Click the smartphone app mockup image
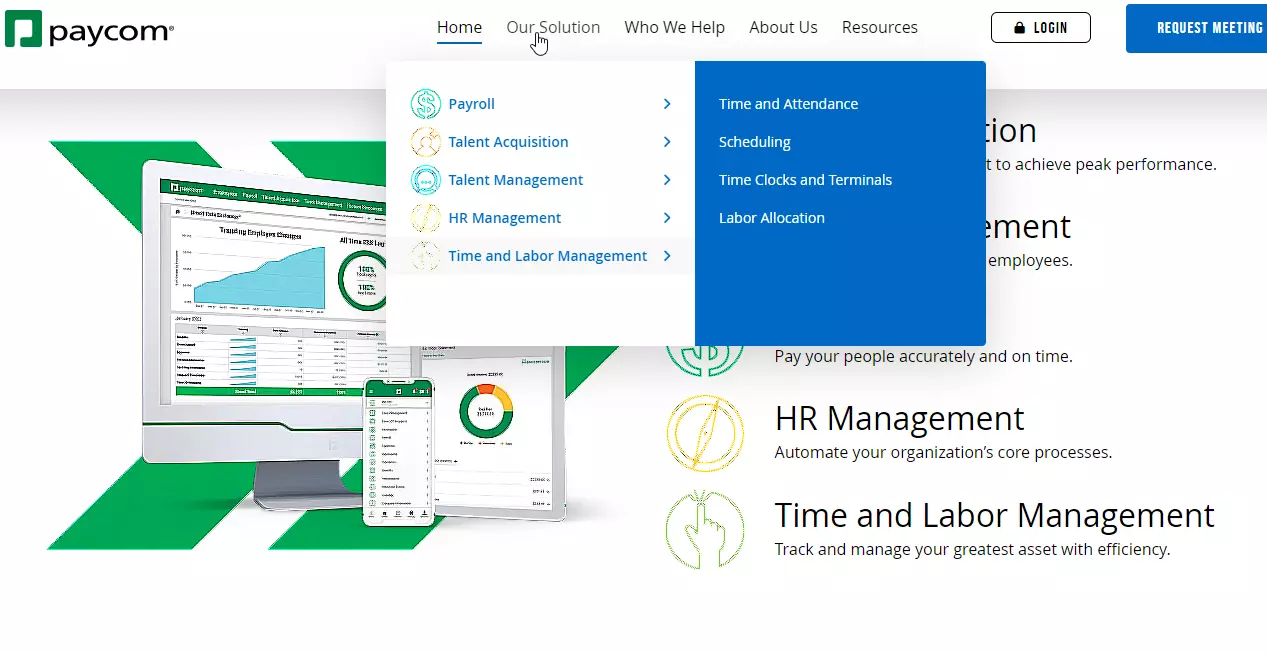The width and height of the screenshot is (1267, 653). click(x=399, y=452)
